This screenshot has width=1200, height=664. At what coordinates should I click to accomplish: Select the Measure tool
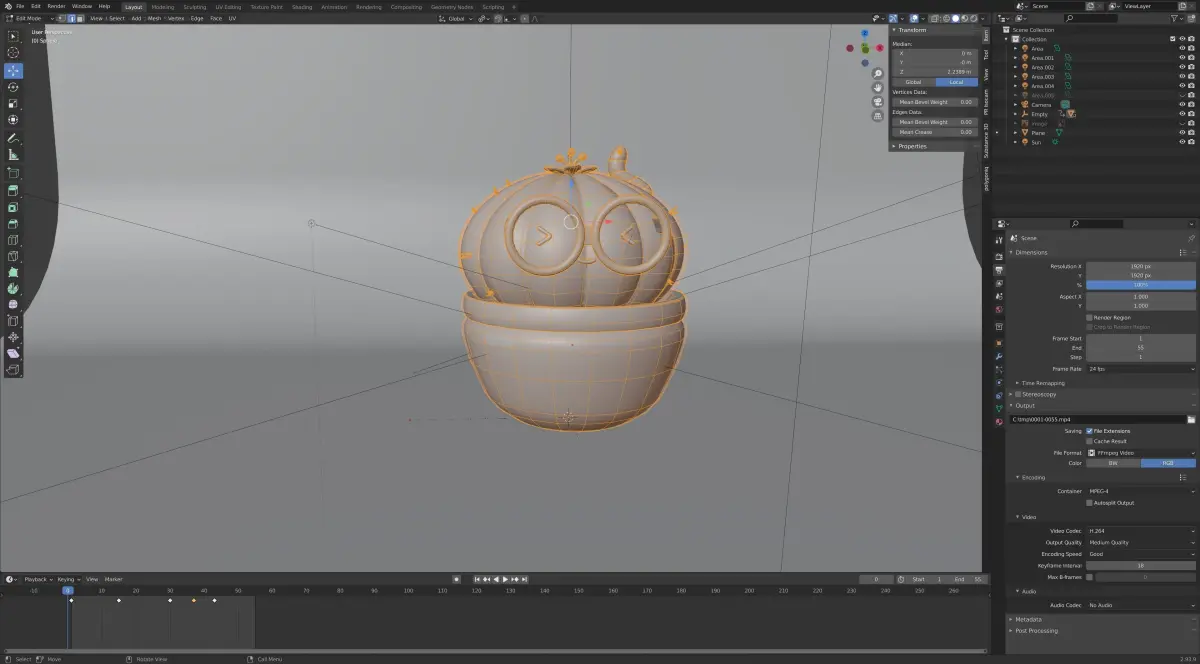13,154
